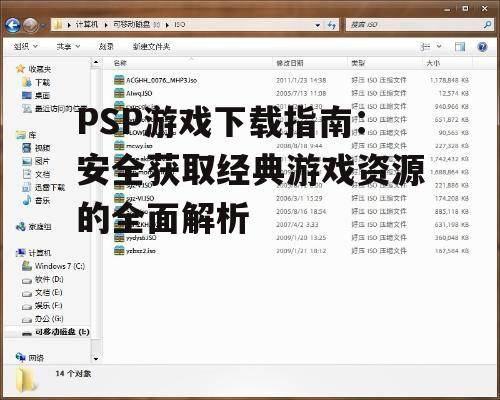This screenshot has width=500, height=400.
Task: Refresh the ISO folder view
Action: coord(332,25)
